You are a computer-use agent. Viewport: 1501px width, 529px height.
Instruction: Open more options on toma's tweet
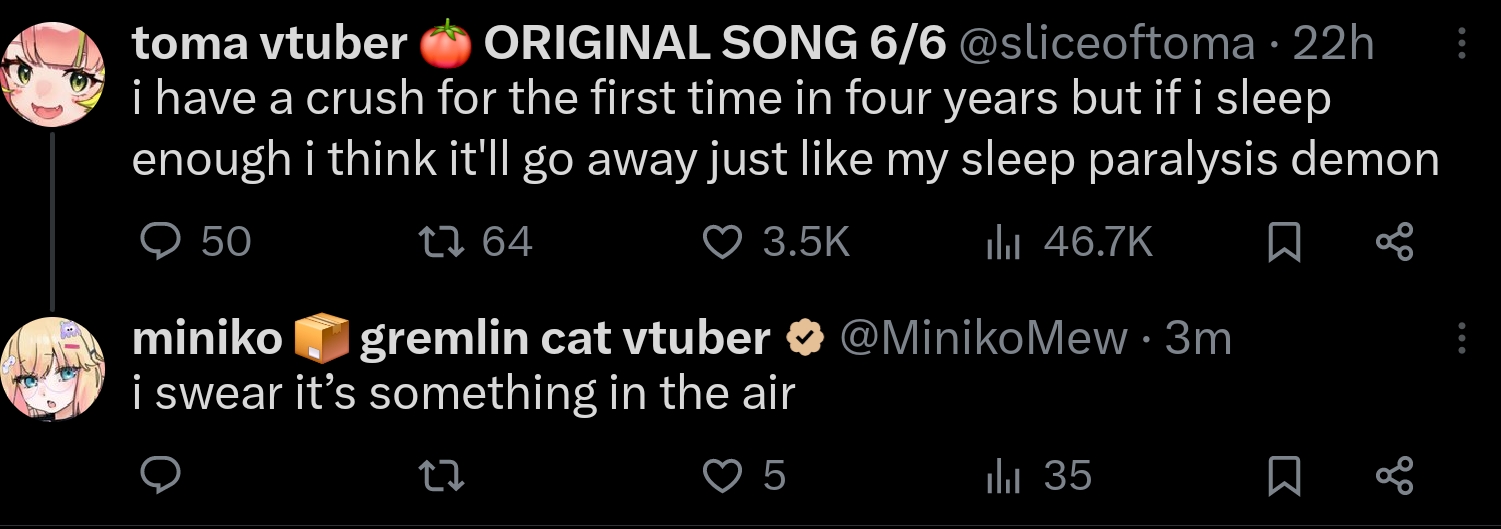tap(1462, 43)
